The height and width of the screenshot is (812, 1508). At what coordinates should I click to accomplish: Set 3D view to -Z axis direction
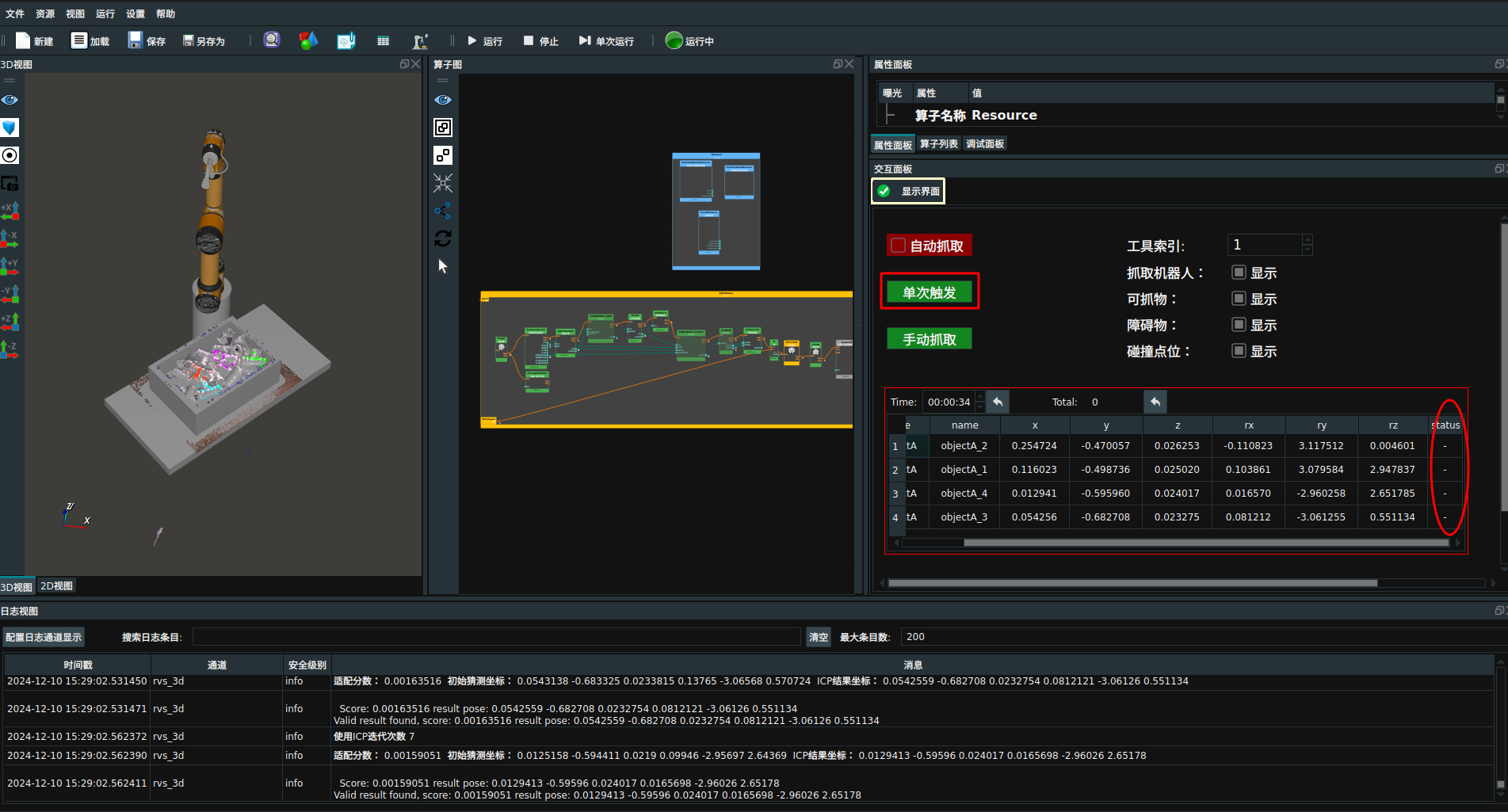point(10,349)
